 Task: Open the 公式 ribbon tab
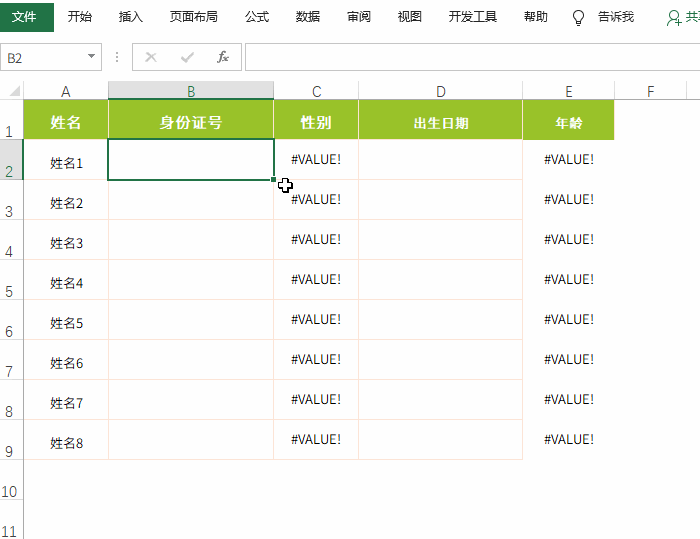click(257, 17)
